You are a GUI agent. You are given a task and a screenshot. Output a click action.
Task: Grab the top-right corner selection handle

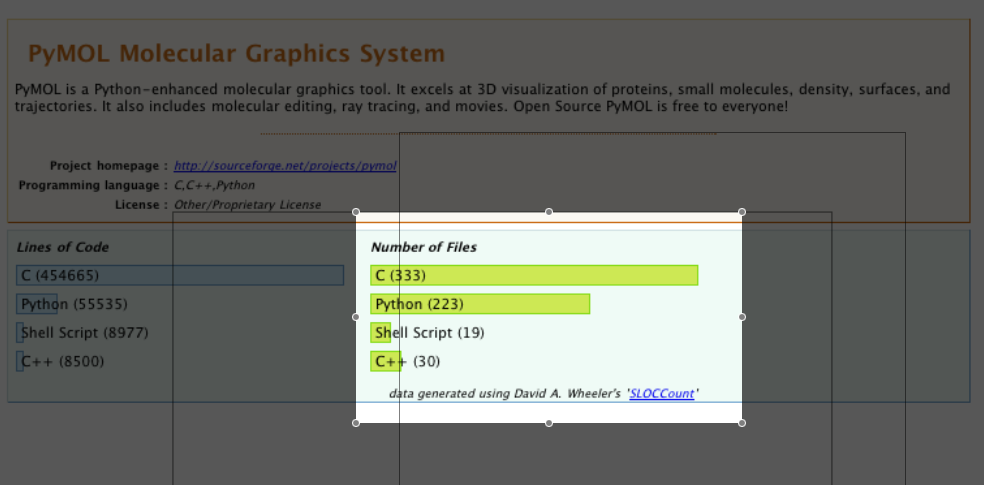click(742, 212)
